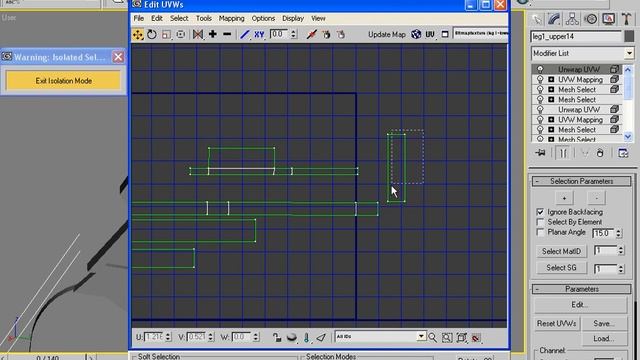Click the Update Map button
The image size is (640, 360).
387,34
